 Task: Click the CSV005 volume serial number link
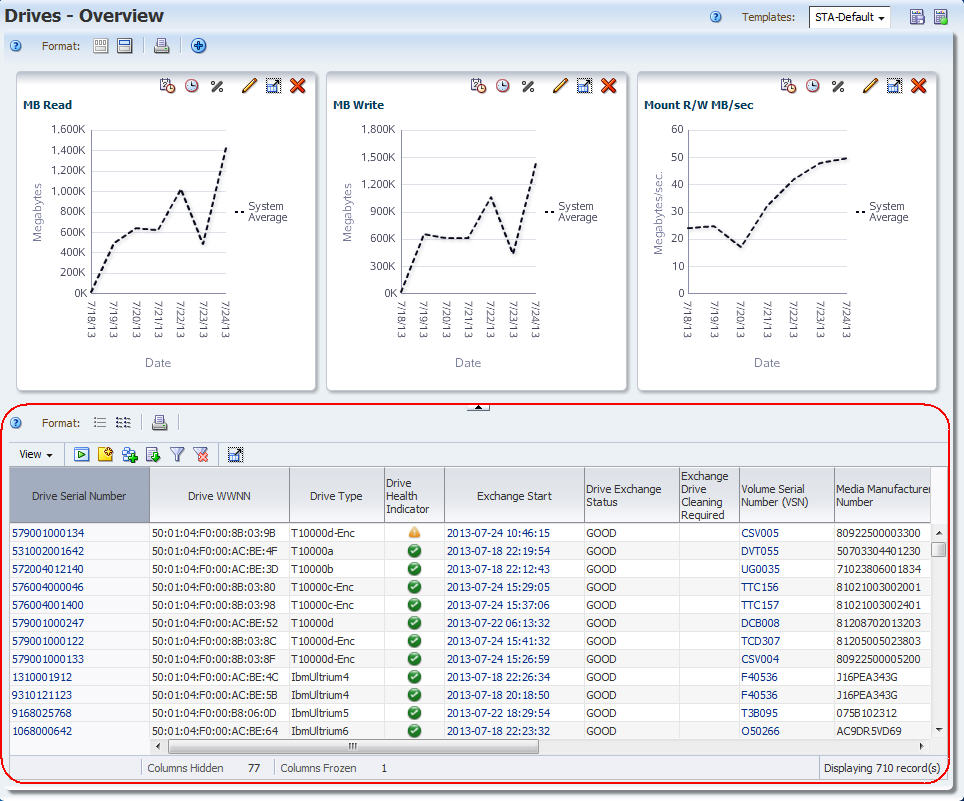pyautogui.click(x=759, y=533)
